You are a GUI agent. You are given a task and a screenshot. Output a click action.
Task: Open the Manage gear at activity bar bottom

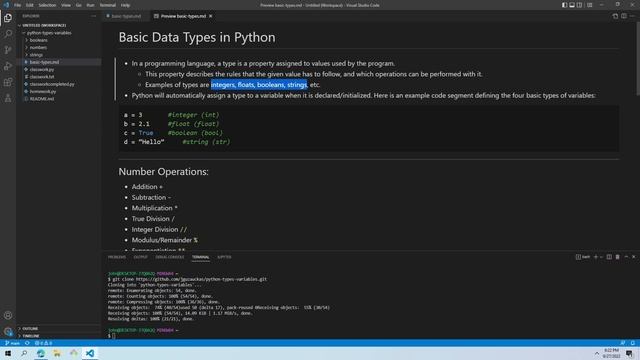[x=8, y=331]
